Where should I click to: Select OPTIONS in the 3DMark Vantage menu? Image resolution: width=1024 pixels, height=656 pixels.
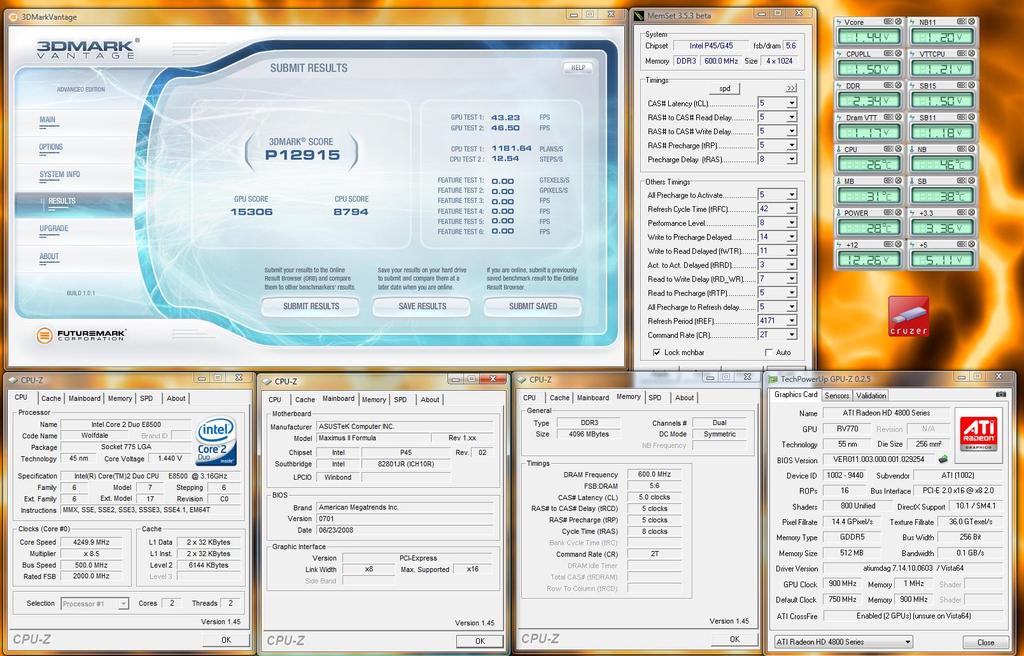click(51, 147)
